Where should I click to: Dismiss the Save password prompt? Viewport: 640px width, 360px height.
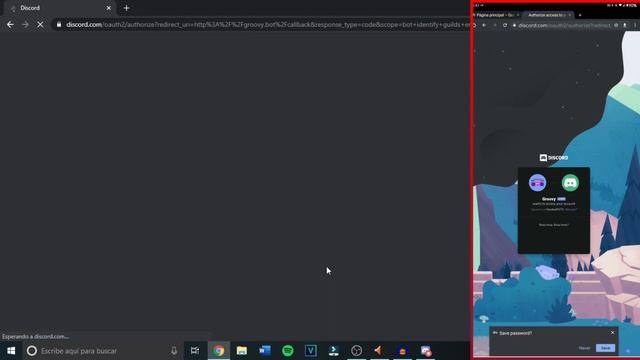(x=613, y=333)
